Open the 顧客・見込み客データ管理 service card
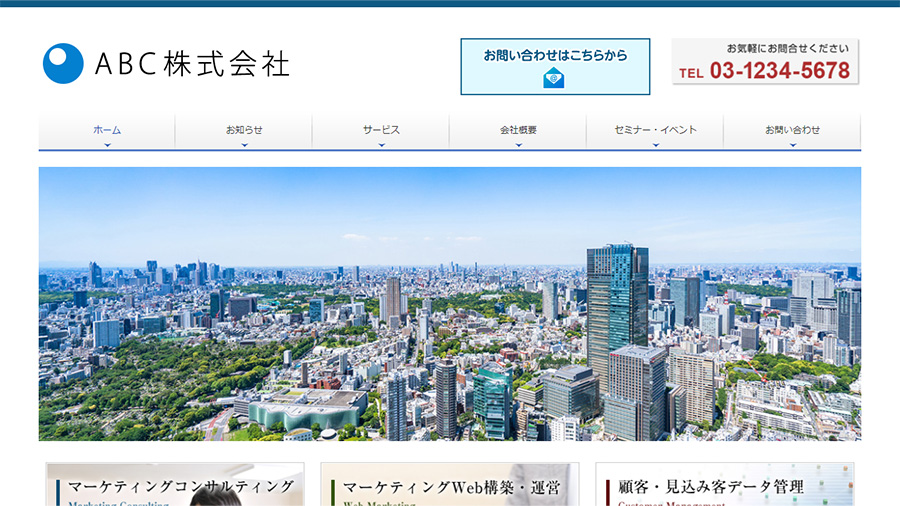The width and height of the screenshot is (900, 506). tap(725, 484)
